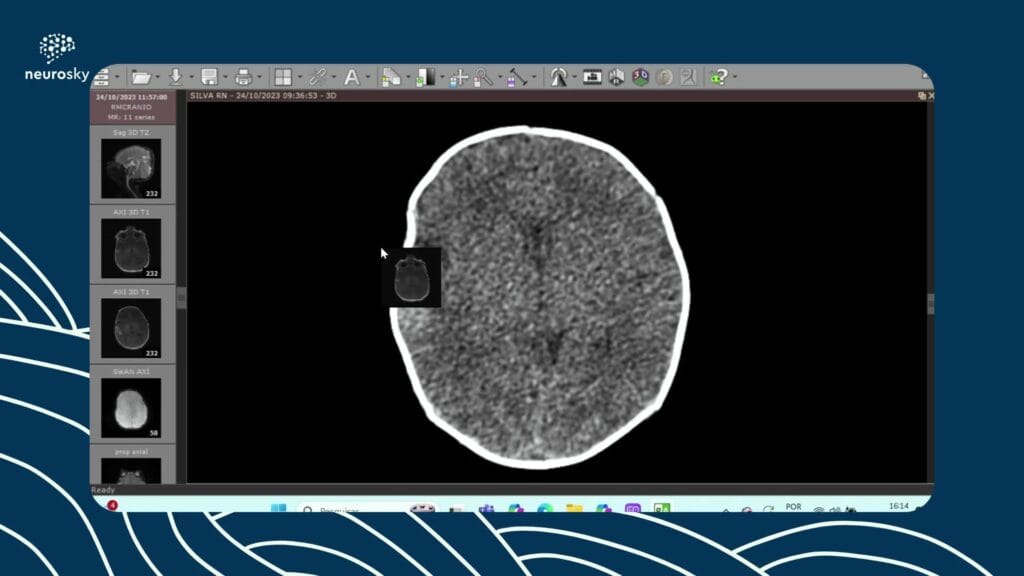Open the Sag 3D T2 series thumbnail
The height and width of the screenshot is (576, 1024).
tap(131, 168)
